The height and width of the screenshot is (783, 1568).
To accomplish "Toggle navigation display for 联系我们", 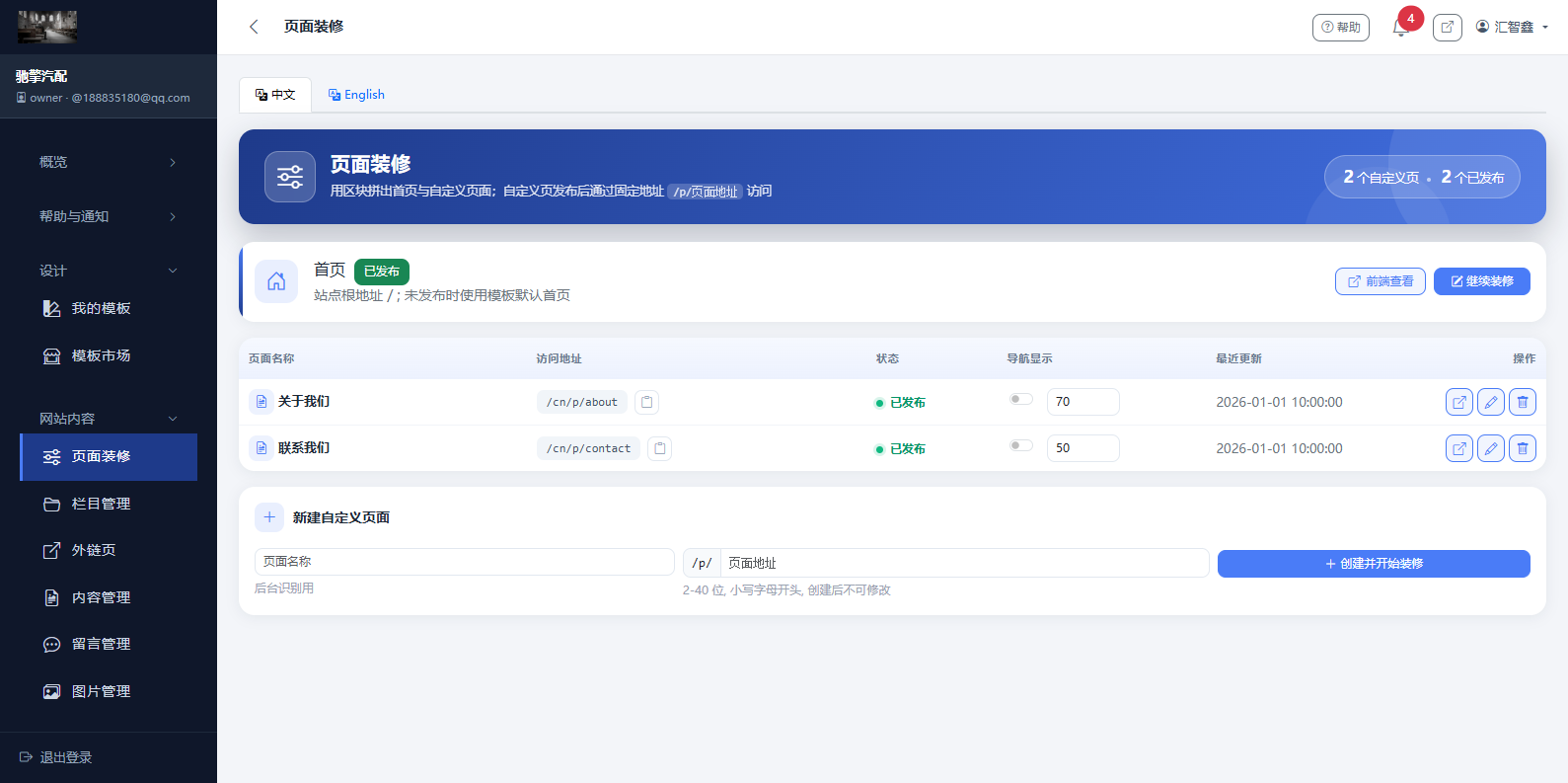I will (1020, 445).
